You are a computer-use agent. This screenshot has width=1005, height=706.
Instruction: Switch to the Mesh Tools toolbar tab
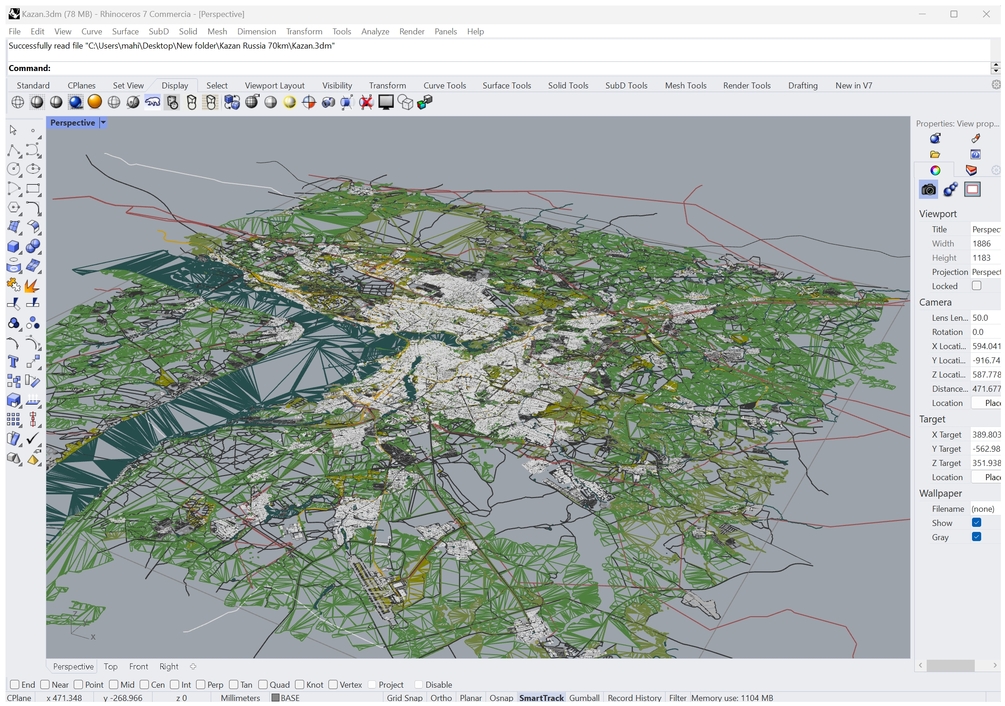(685, 86)
